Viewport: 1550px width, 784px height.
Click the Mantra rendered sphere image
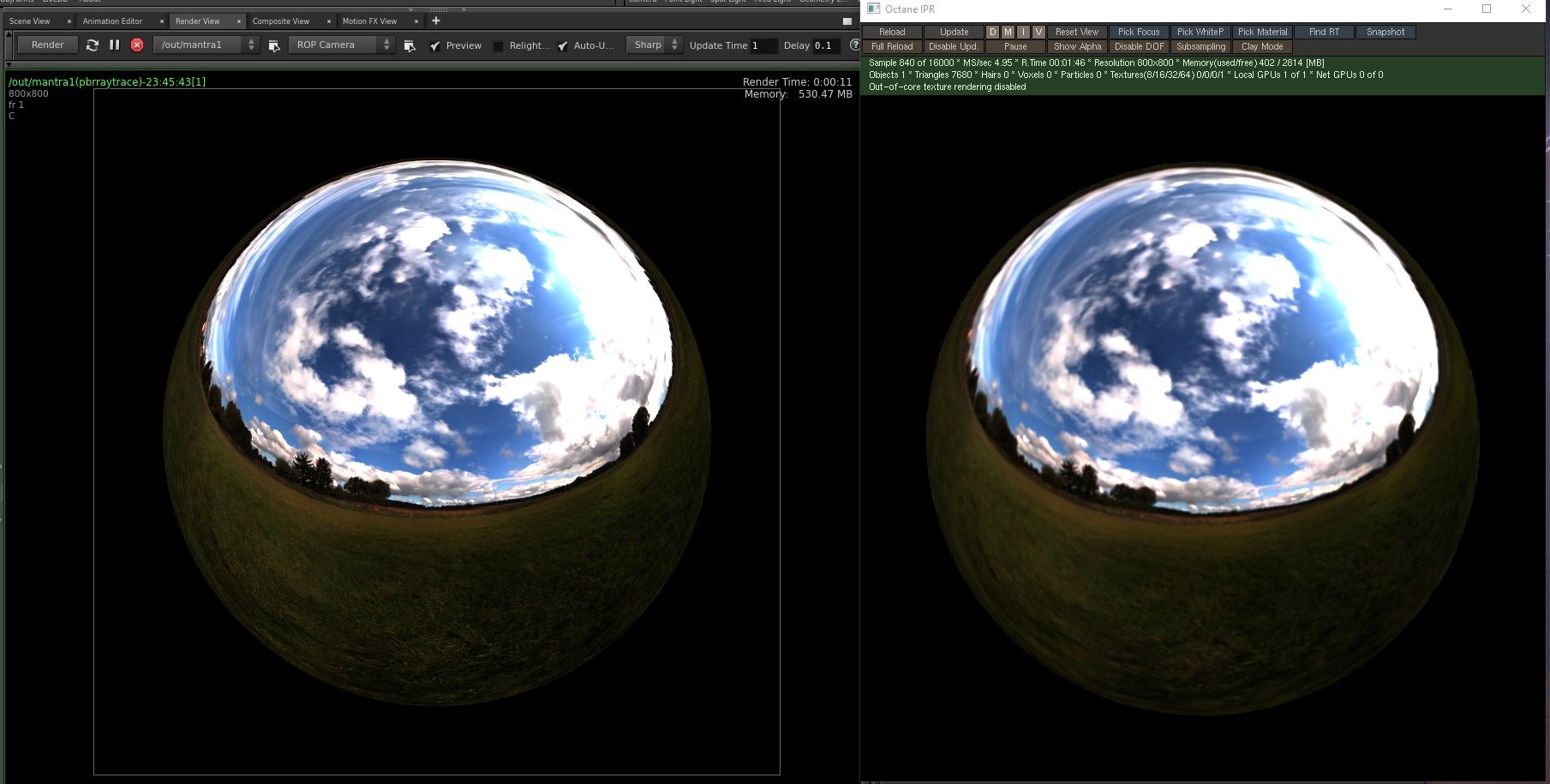pyautogui.click(x=437, y=433)
